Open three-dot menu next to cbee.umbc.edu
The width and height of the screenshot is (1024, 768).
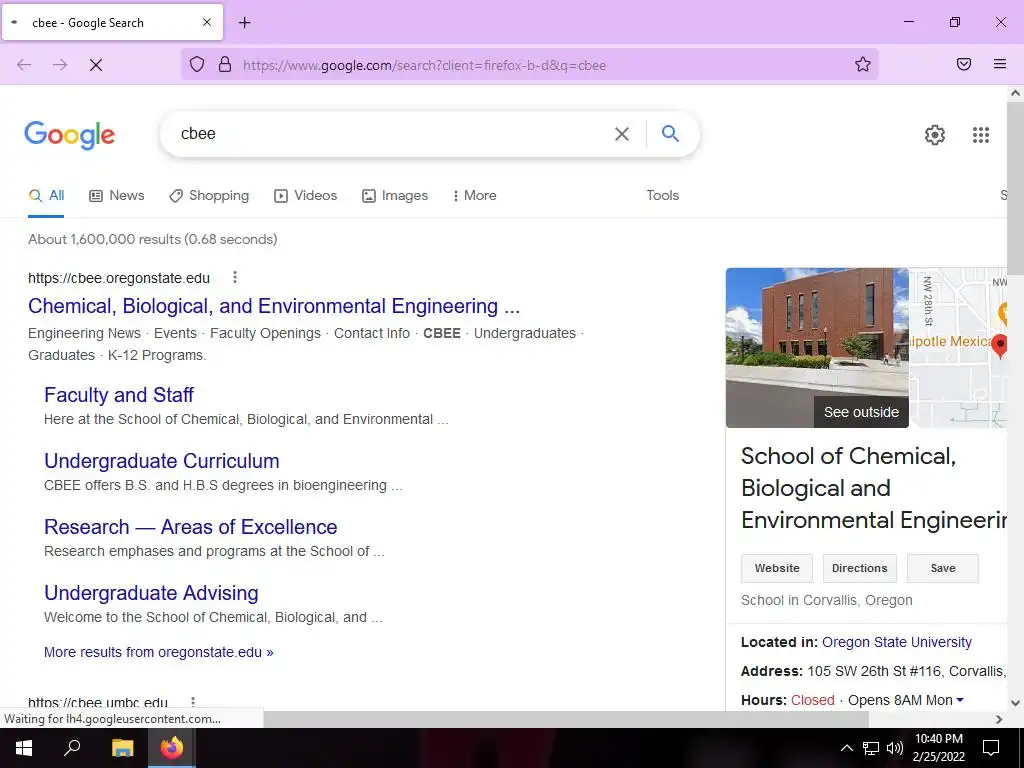pyautogui.click(x=193, y=703)
